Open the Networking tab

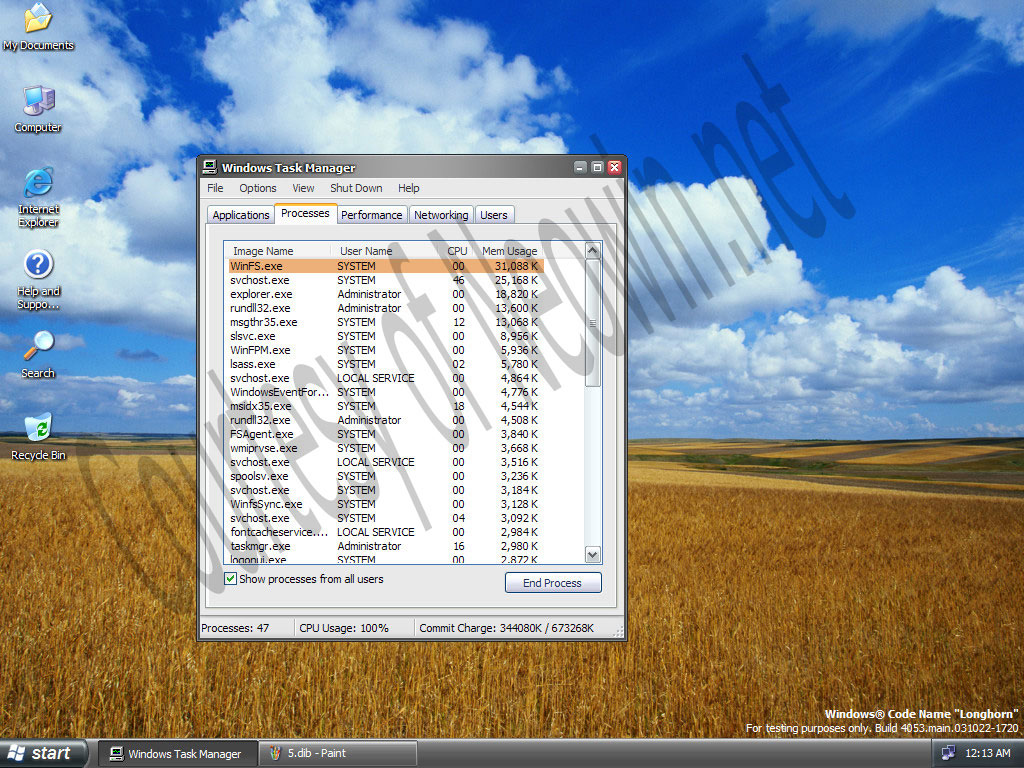pyautogui.click(x=441, y=215)
